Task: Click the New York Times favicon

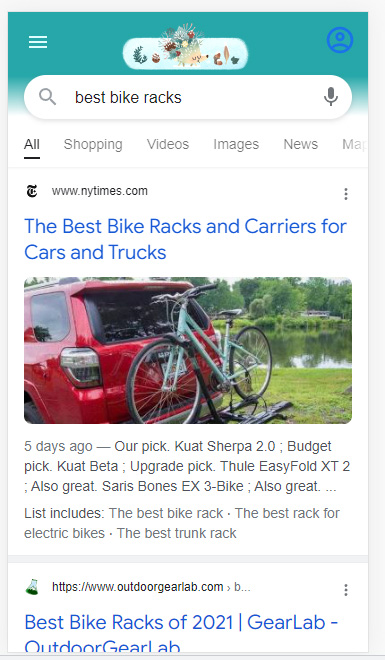Action: [x=32, y=191]
